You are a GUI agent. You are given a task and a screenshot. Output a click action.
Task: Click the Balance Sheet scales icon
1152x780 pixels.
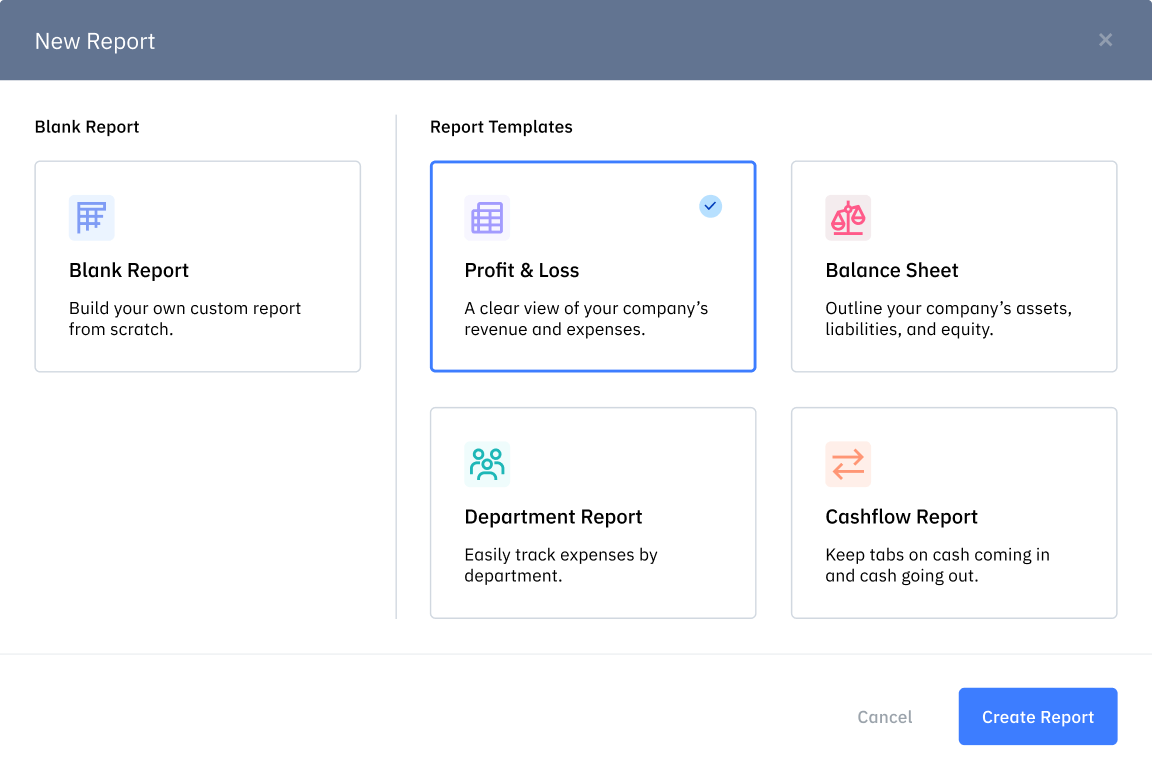point(848,218)
